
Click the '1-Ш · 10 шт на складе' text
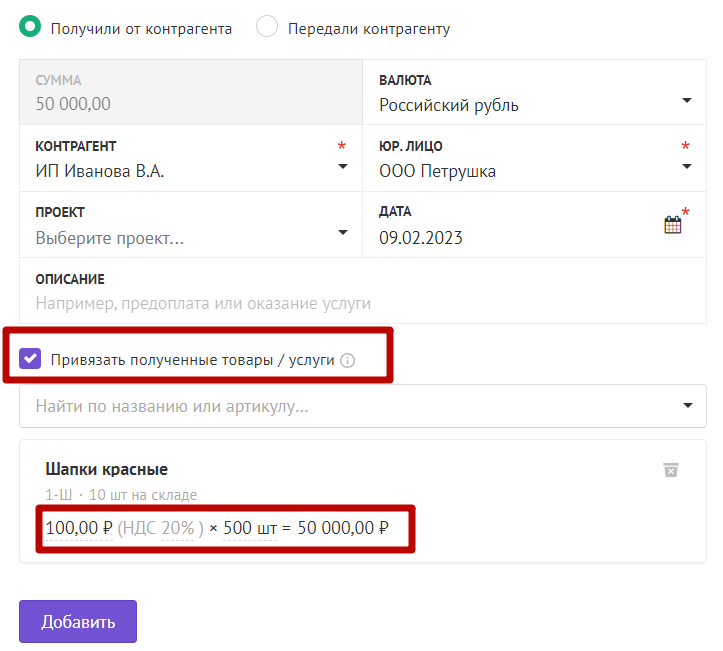tap(121, 495)
